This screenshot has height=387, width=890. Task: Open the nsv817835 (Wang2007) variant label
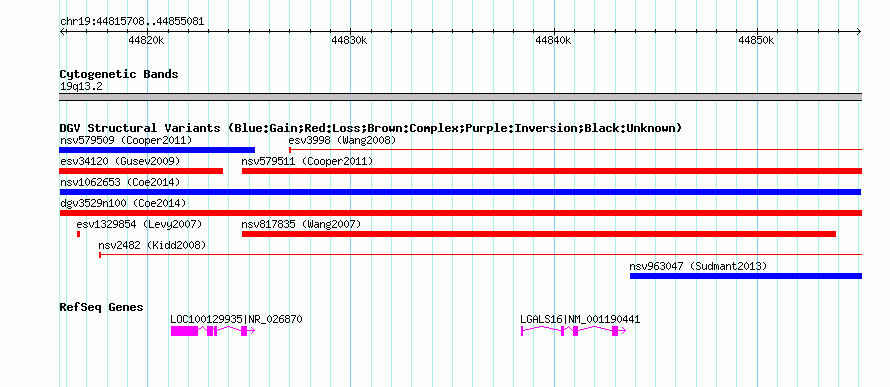click(301, 224)
